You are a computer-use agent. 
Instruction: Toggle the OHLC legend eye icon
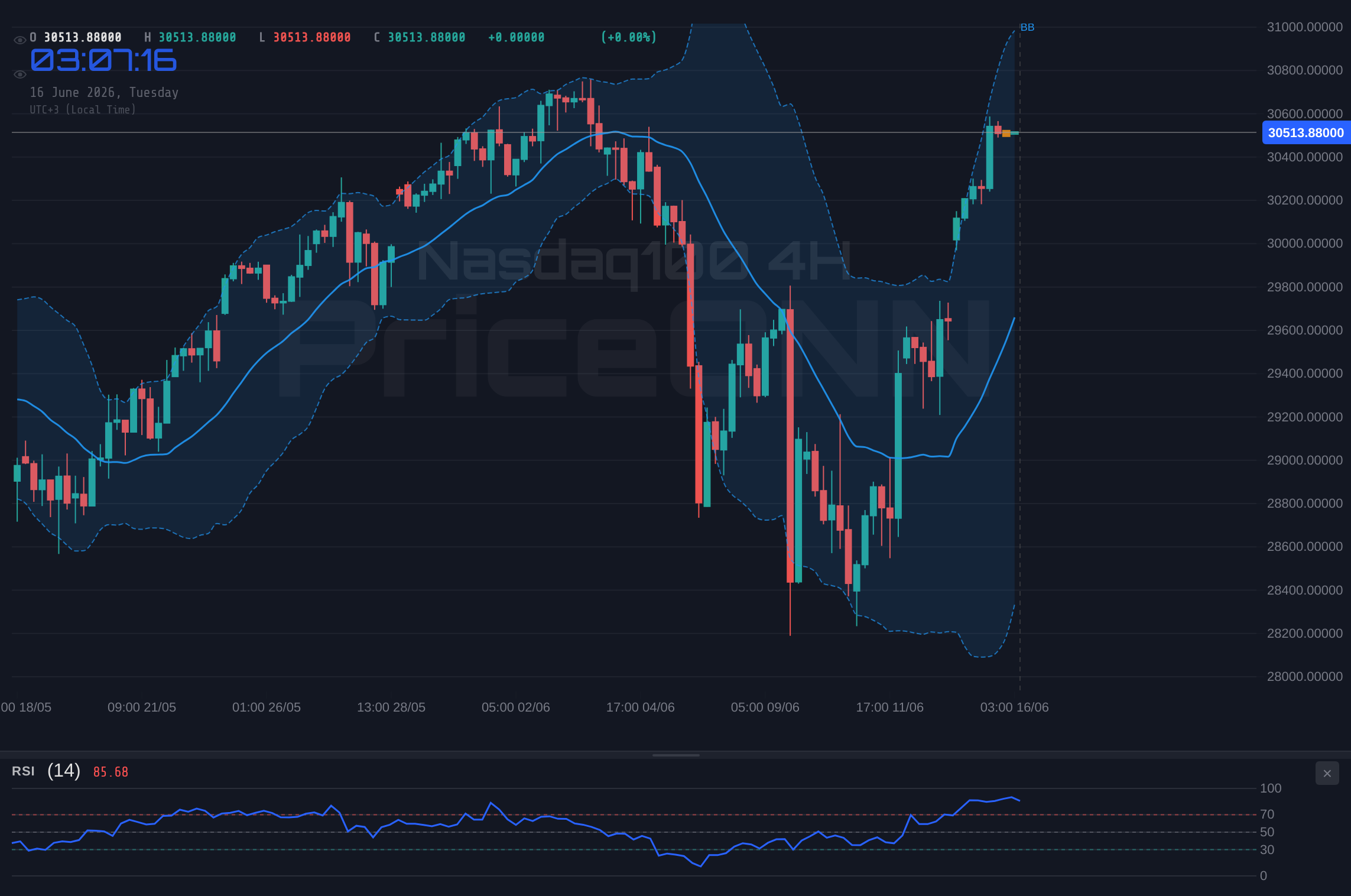click(x=20, y=40)
